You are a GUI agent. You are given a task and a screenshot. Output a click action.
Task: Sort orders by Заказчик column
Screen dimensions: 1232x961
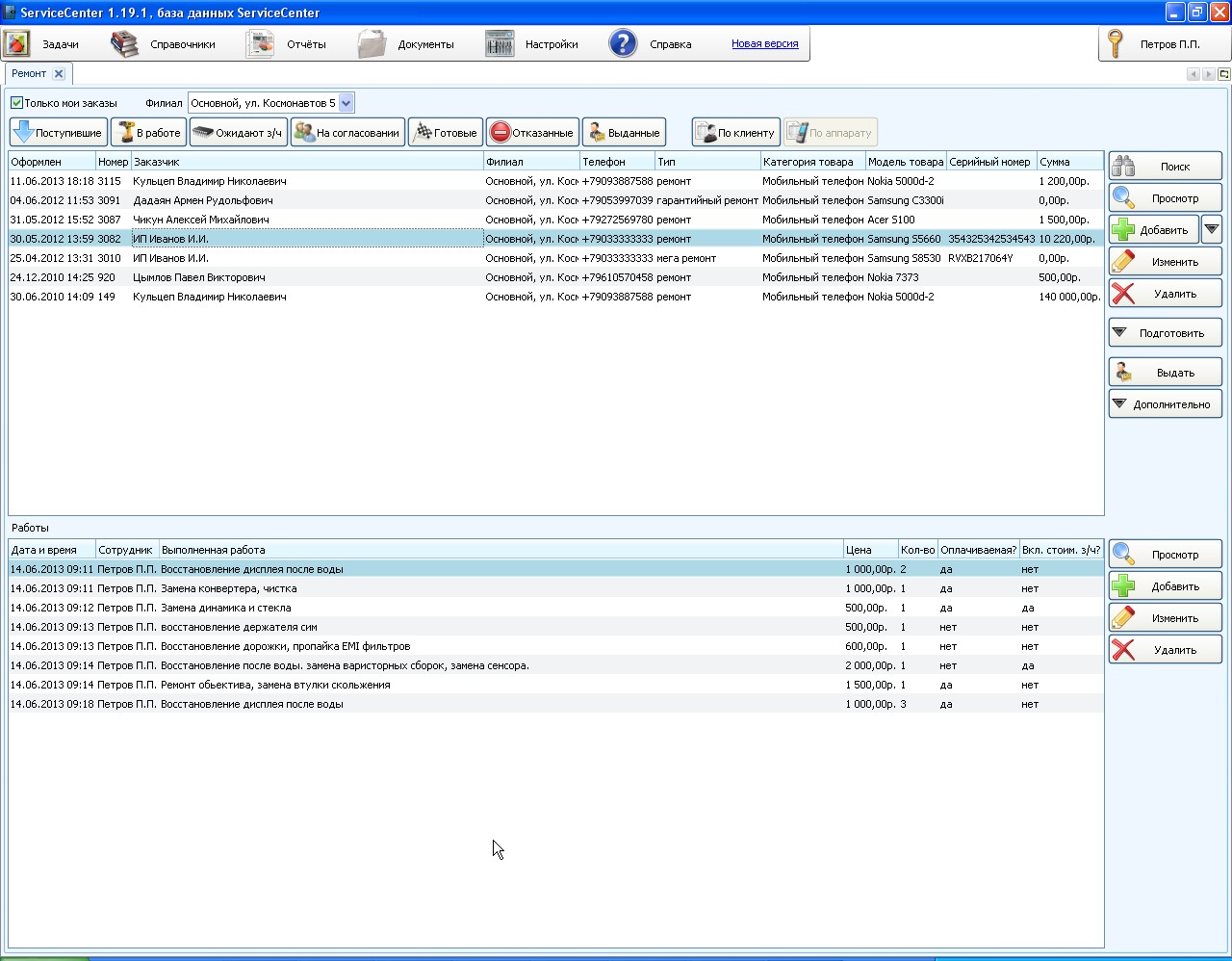(x=307, y=162)
